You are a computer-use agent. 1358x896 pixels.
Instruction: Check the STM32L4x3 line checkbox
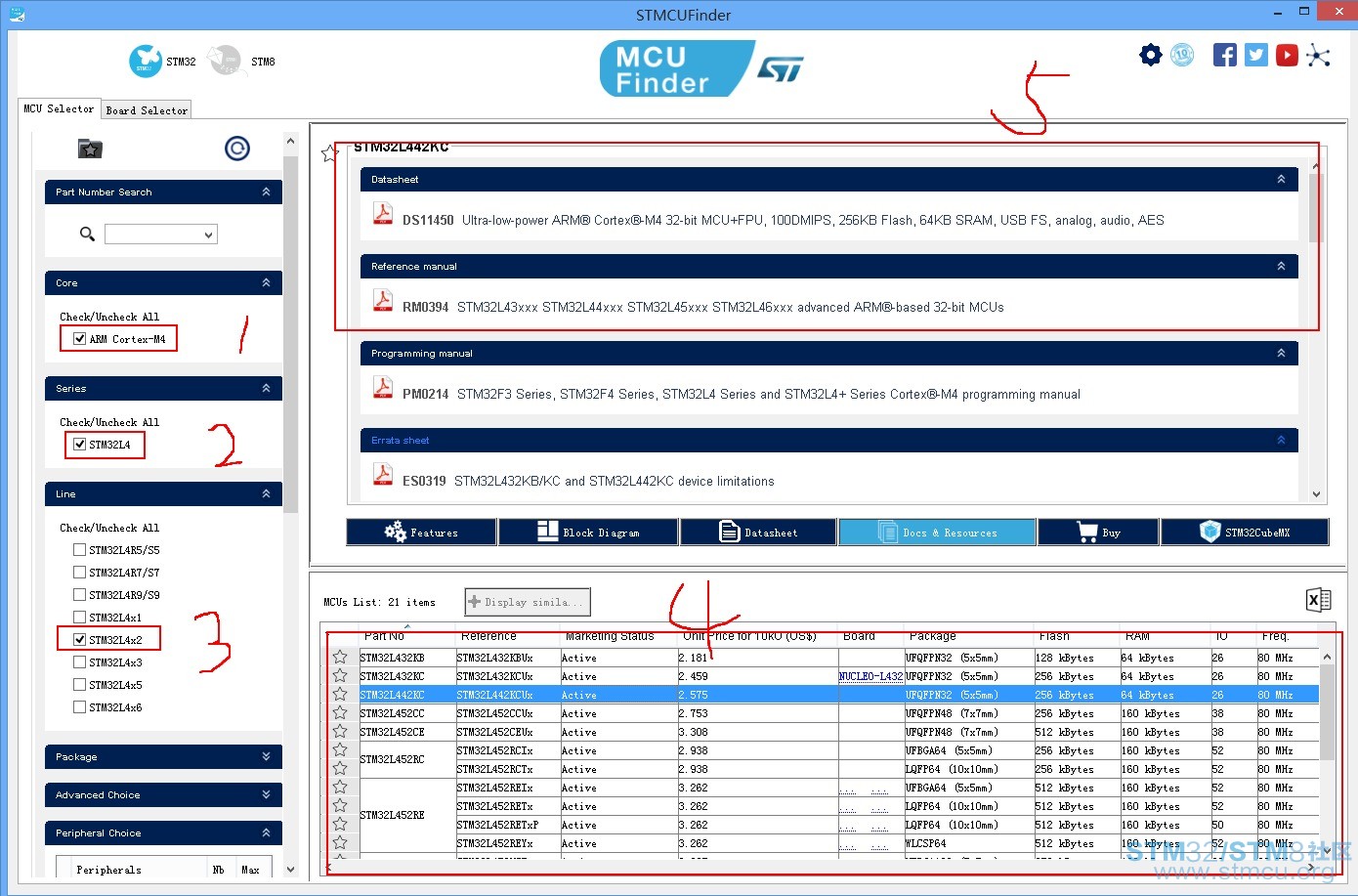(80, 662)
